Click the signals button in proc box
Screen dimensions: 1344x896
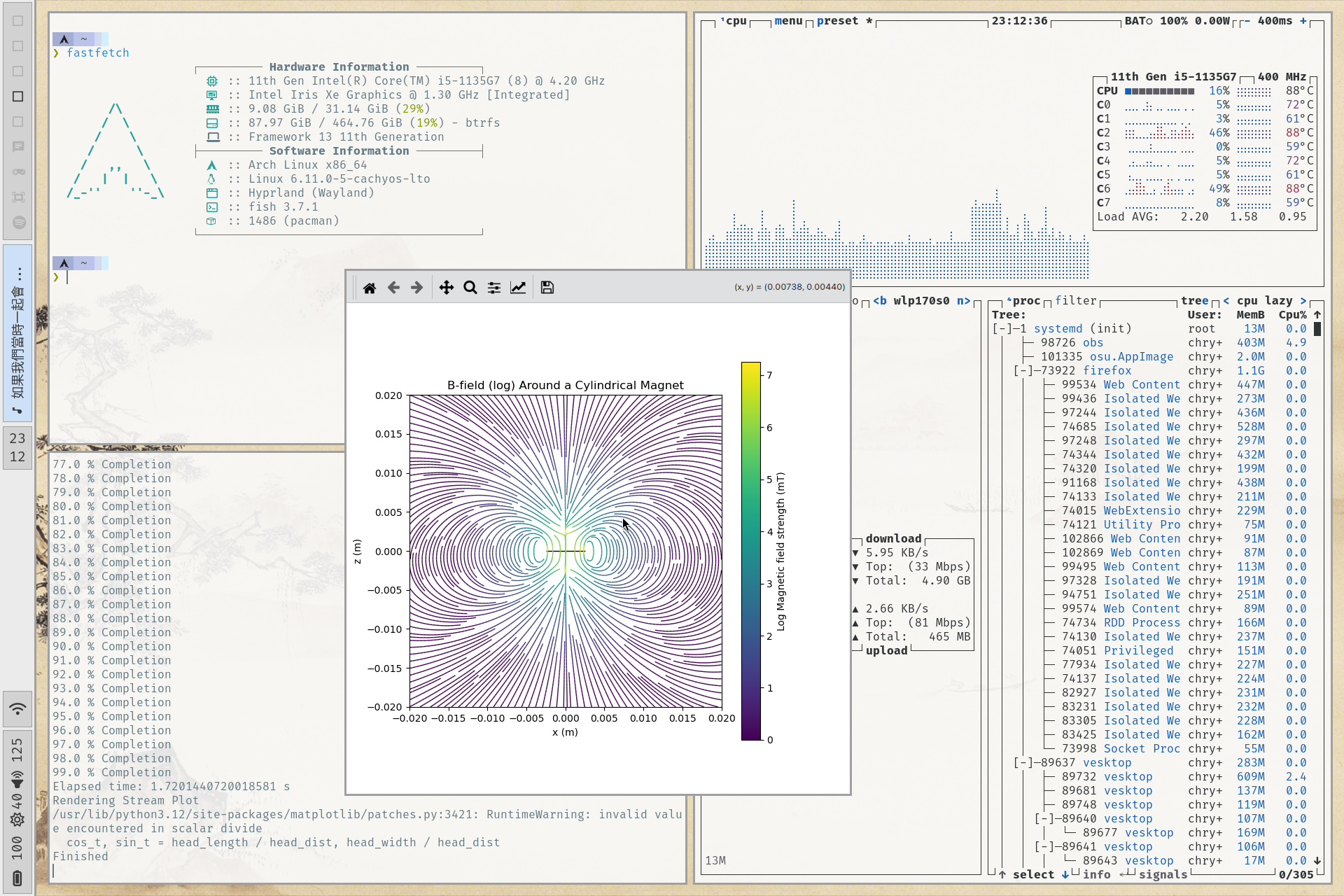click(1162, 874)
